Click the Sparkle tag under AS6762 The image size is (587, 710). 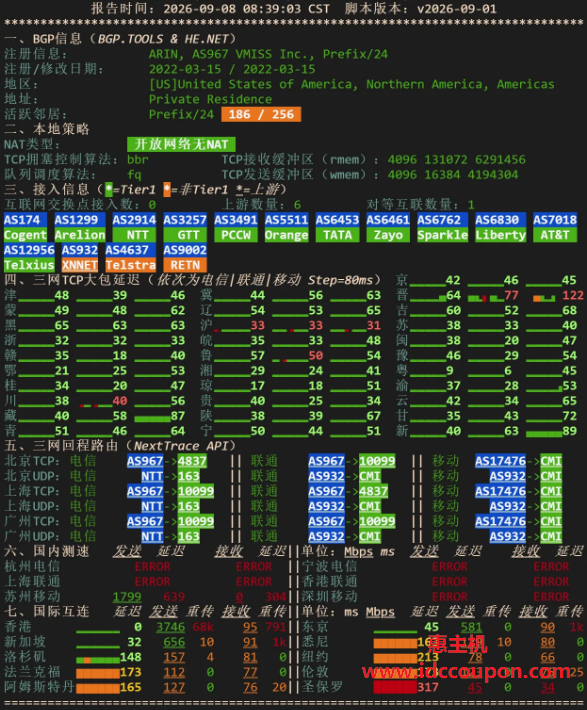(443, 235)
